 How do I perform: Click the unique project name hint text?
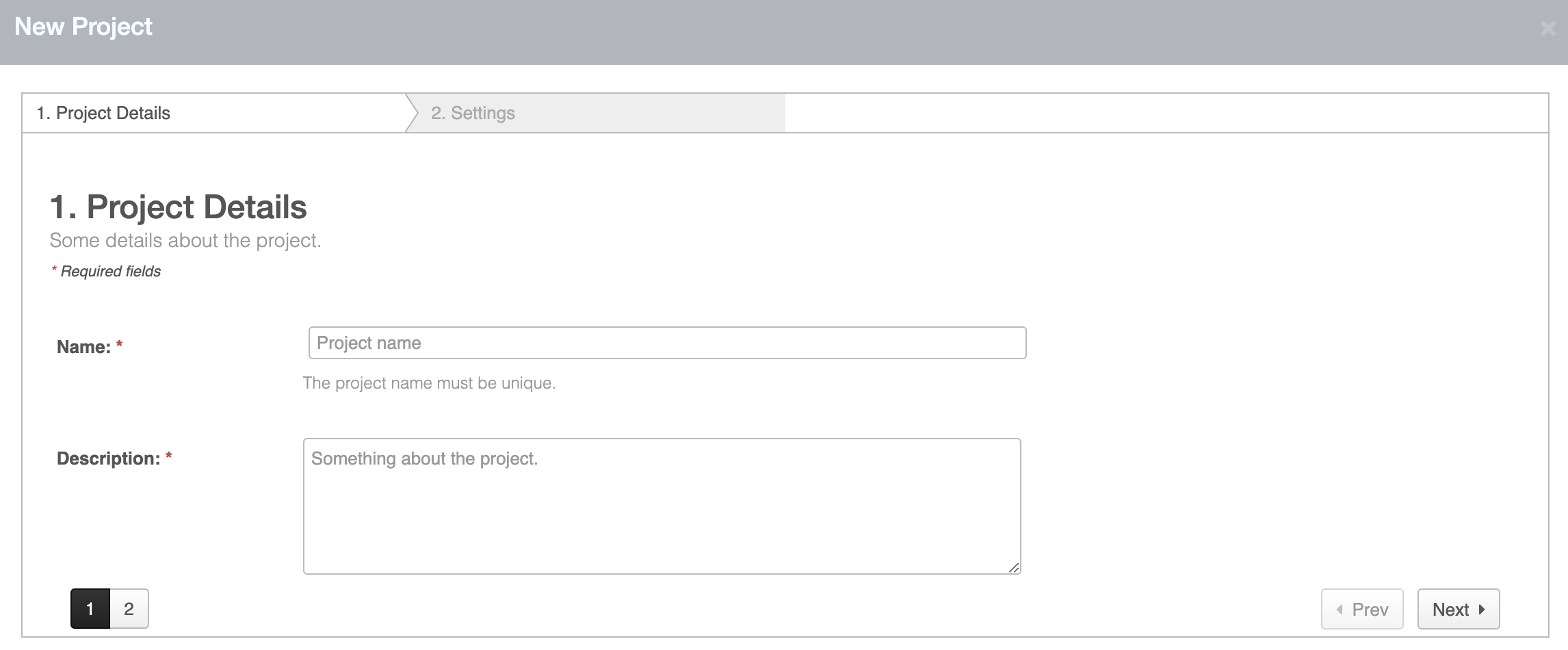pos(429,383)
